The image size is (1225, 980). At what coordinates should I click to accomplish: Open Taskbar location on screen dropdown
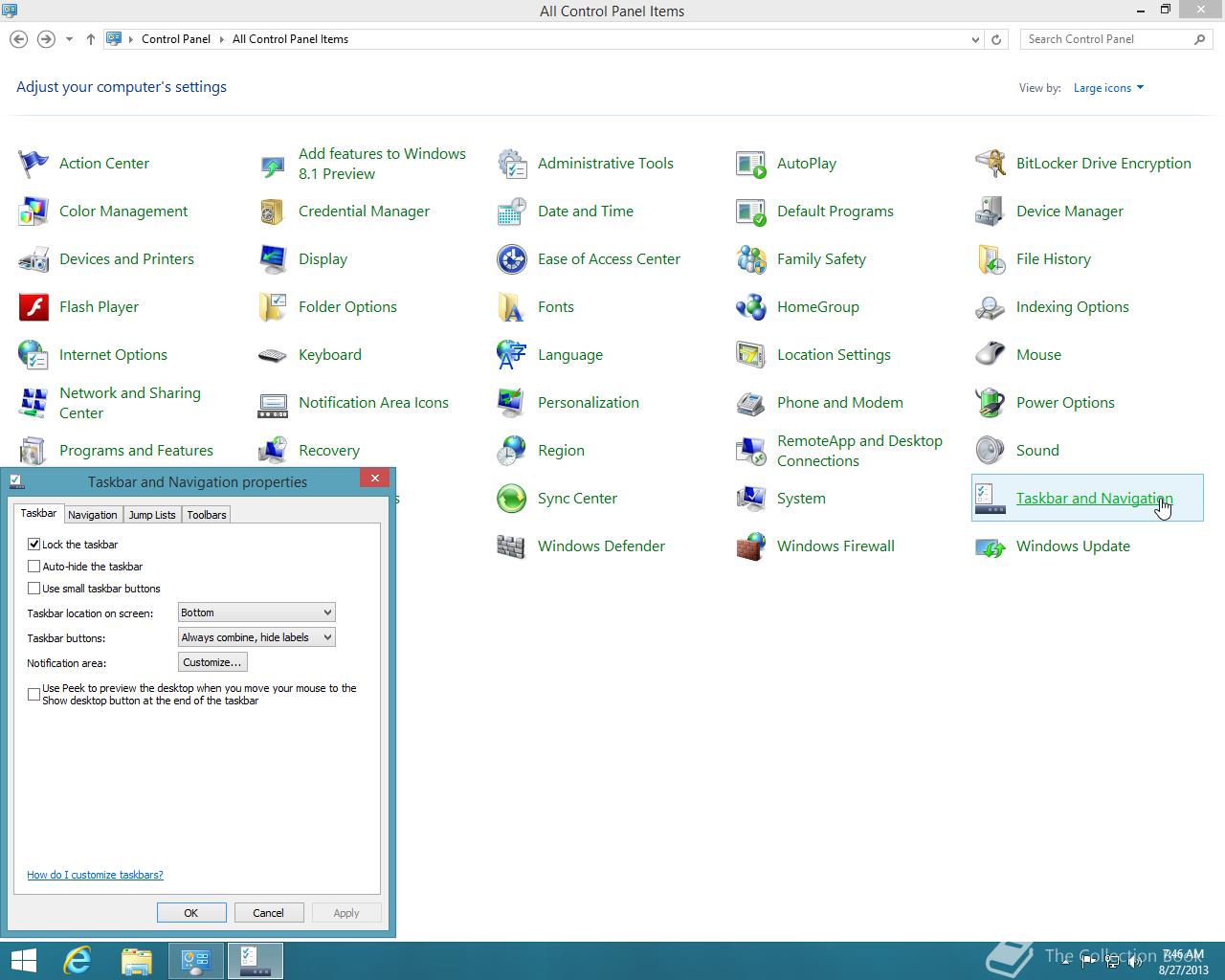click(x=256, y=612)
